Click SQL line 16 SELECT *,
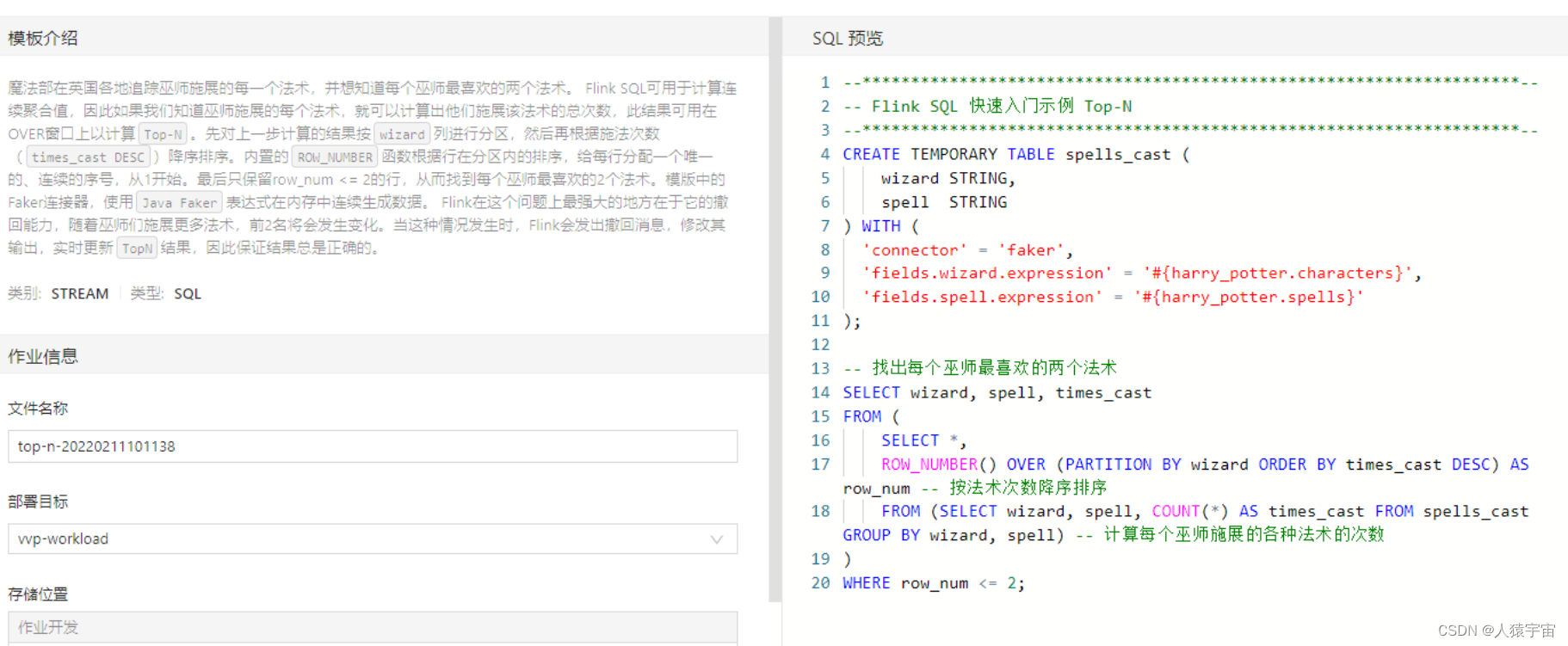Viewport: 1568px width, 646px height. (x=924, y=440)
